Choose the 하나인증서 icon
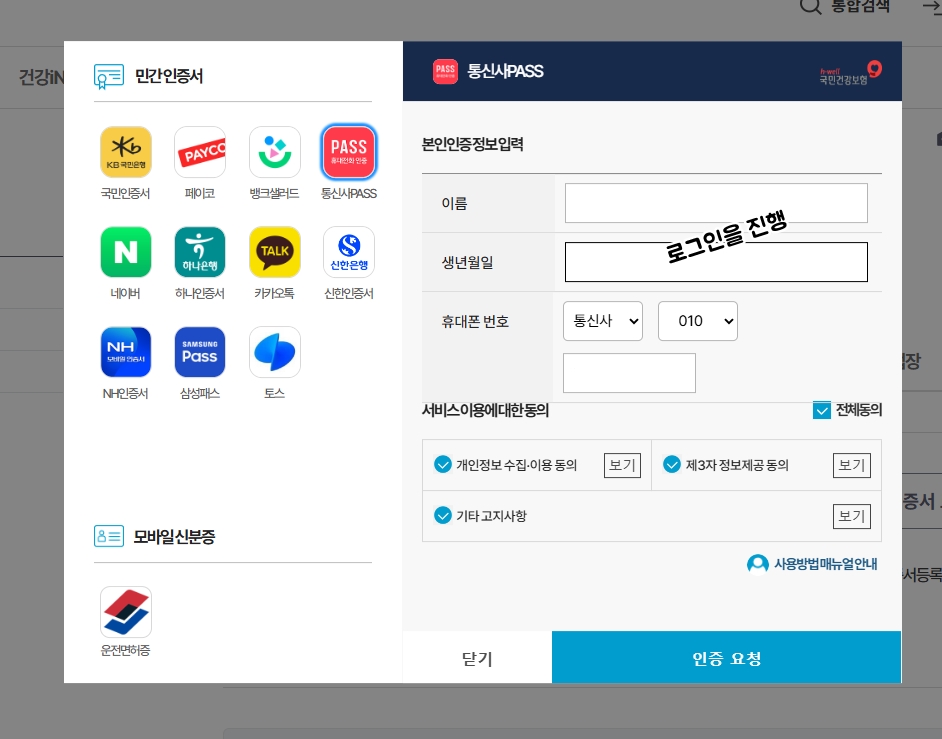Viewport: 942px width, 739px height. [200, 252]
